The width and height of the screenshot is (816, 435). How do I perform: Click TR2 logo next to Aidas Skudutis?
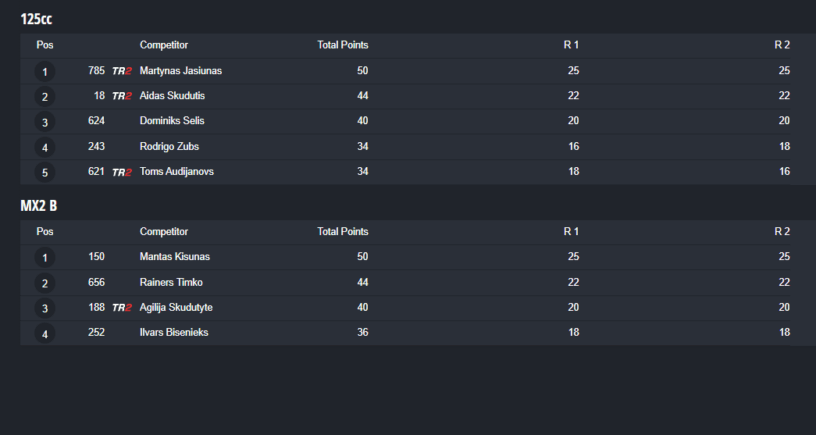122,96
